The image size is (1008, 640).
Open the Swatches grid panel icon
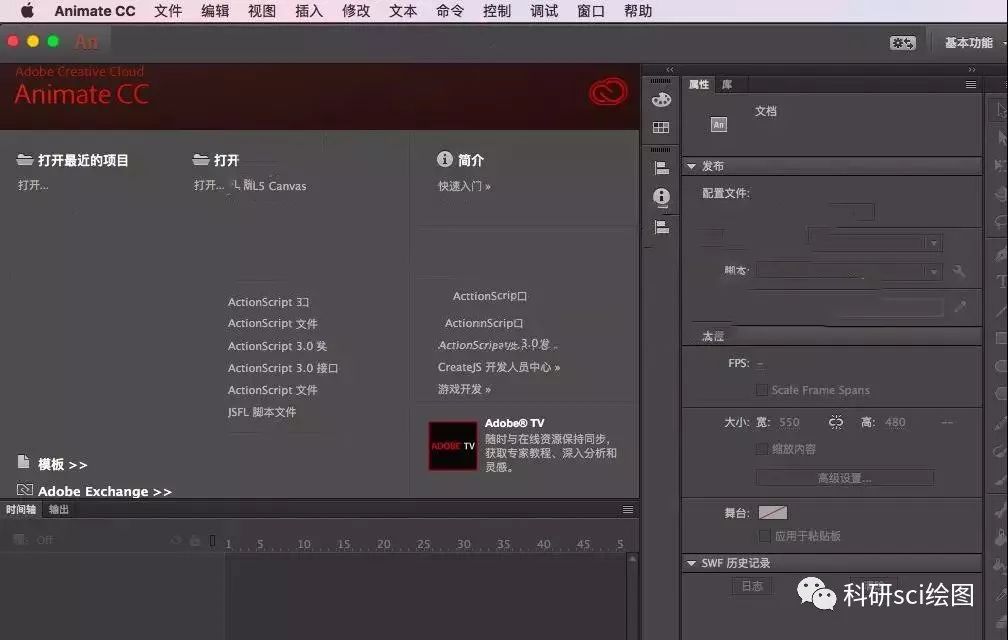pyautogui.click(x=661, y=127)
